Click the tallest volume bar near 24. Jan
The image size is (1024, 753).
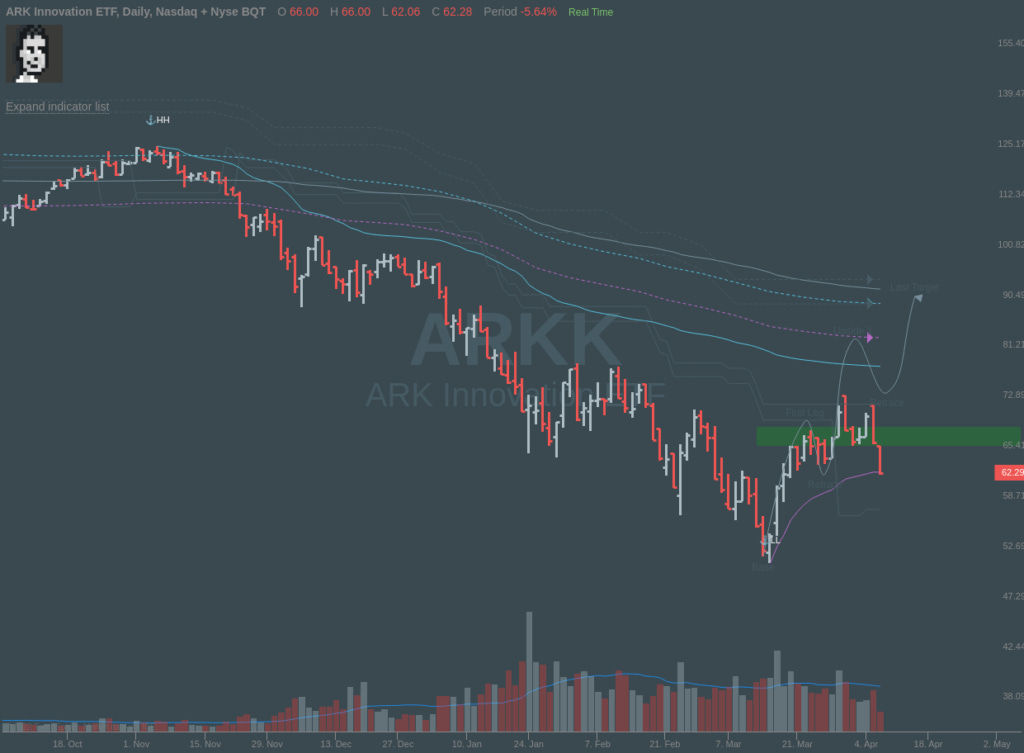(529, 671)
